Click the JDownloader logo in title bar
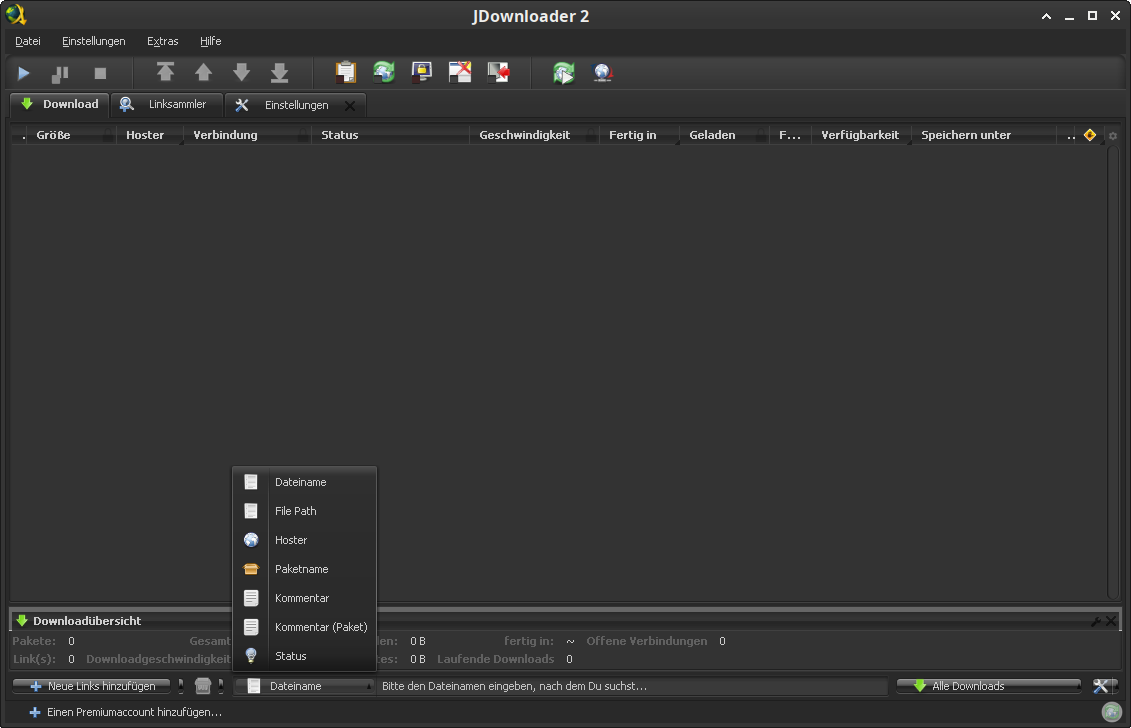 (16, 14)
